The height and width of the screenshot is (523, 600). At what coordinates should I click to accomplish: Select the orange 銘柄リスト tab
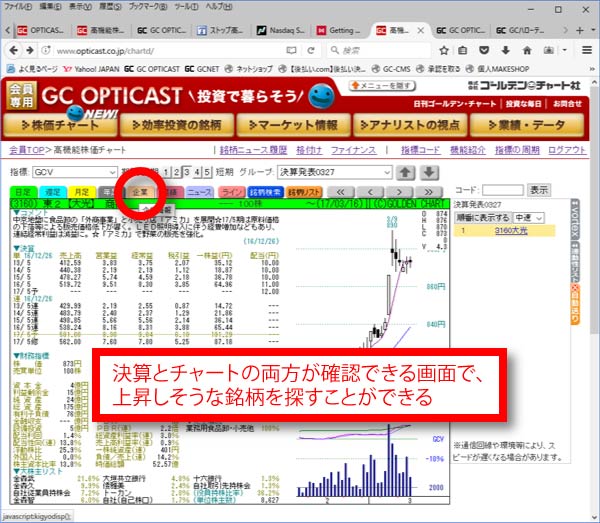[x=303, y=192]
